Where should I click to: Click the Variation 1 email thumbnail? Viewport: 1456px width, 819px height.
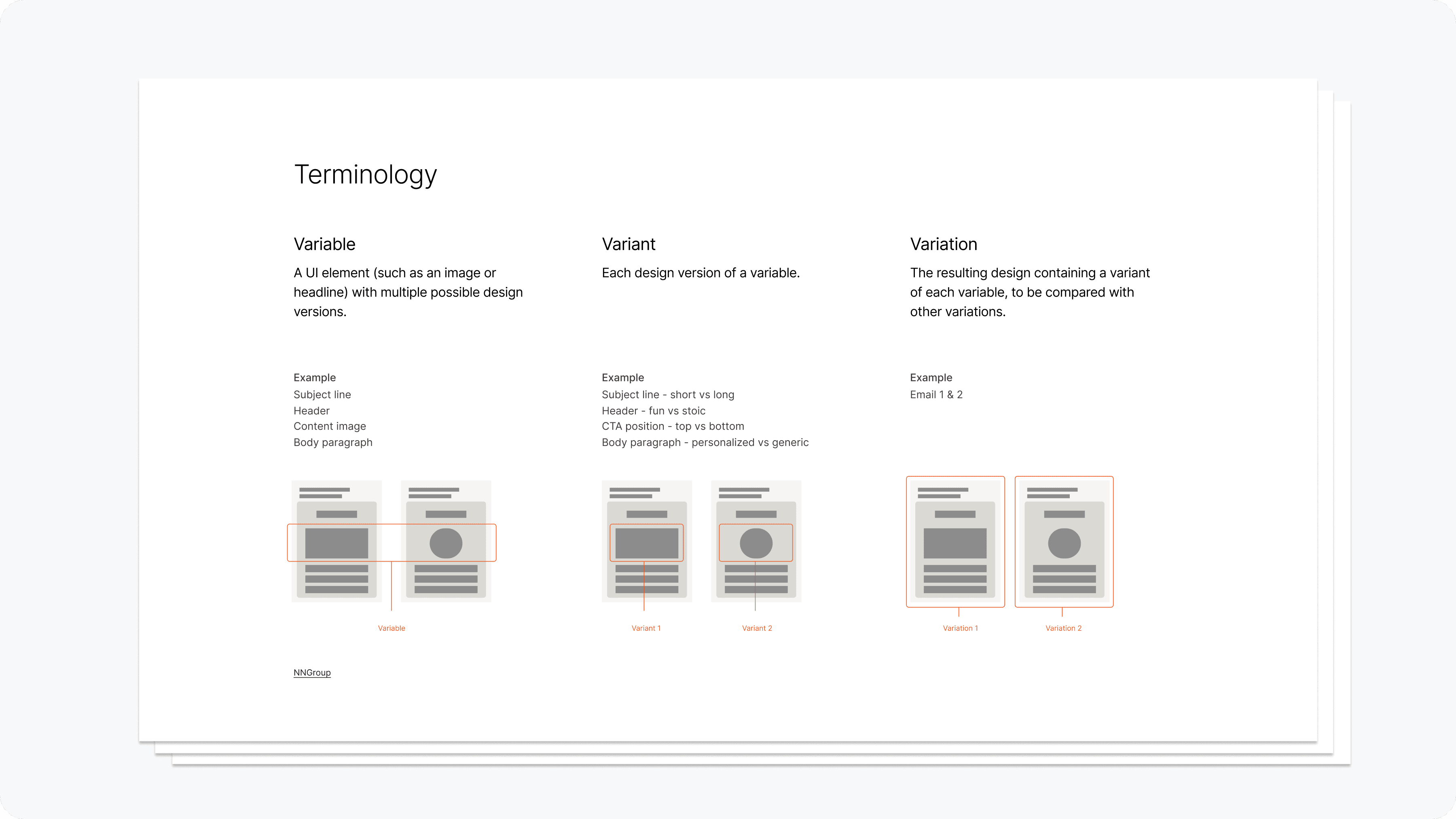click(x=954, y=541)
